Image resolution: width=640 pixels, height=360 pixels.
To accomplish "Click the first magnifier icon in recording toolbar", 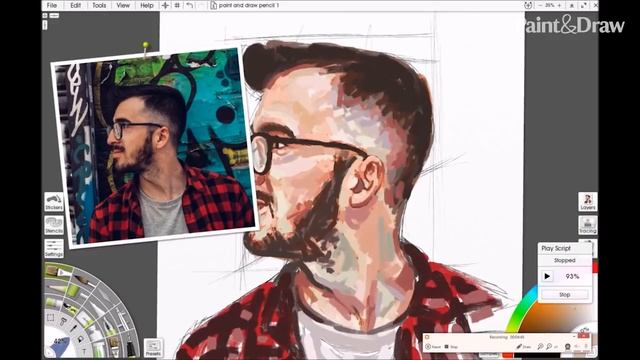I will (x=540, y=347).
